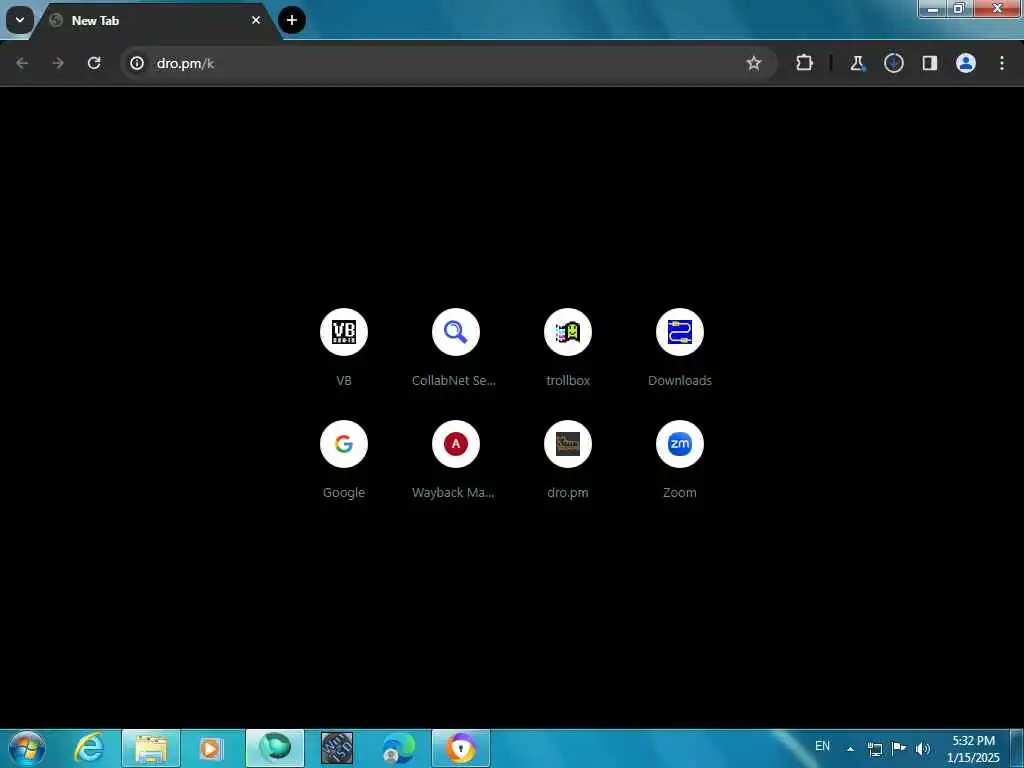This screenshot has height=768, width=1024.
Task: Minimize the browser window
Action: pyautogui.click(x=933, y=9)
